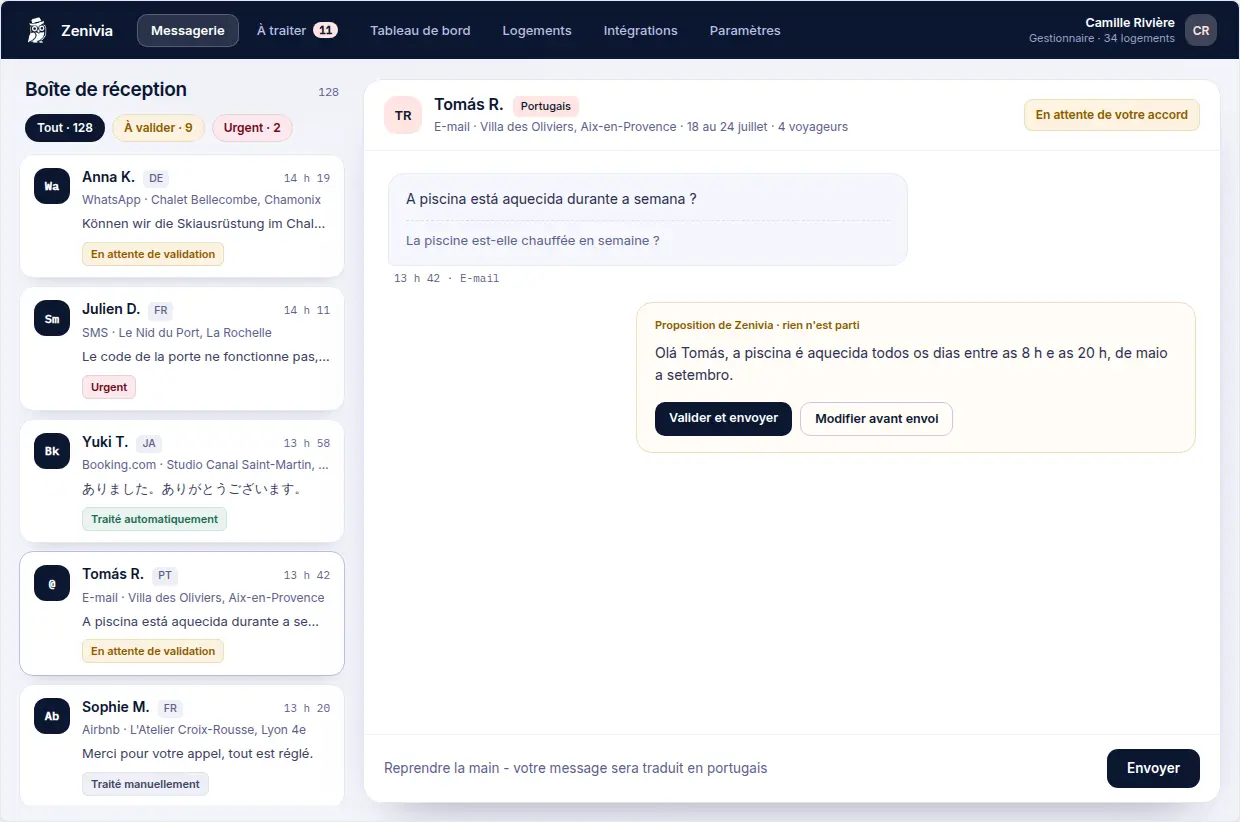Open the Logements tab
The width and height of the screenshot is (1240, 822).
coord(537,30)
